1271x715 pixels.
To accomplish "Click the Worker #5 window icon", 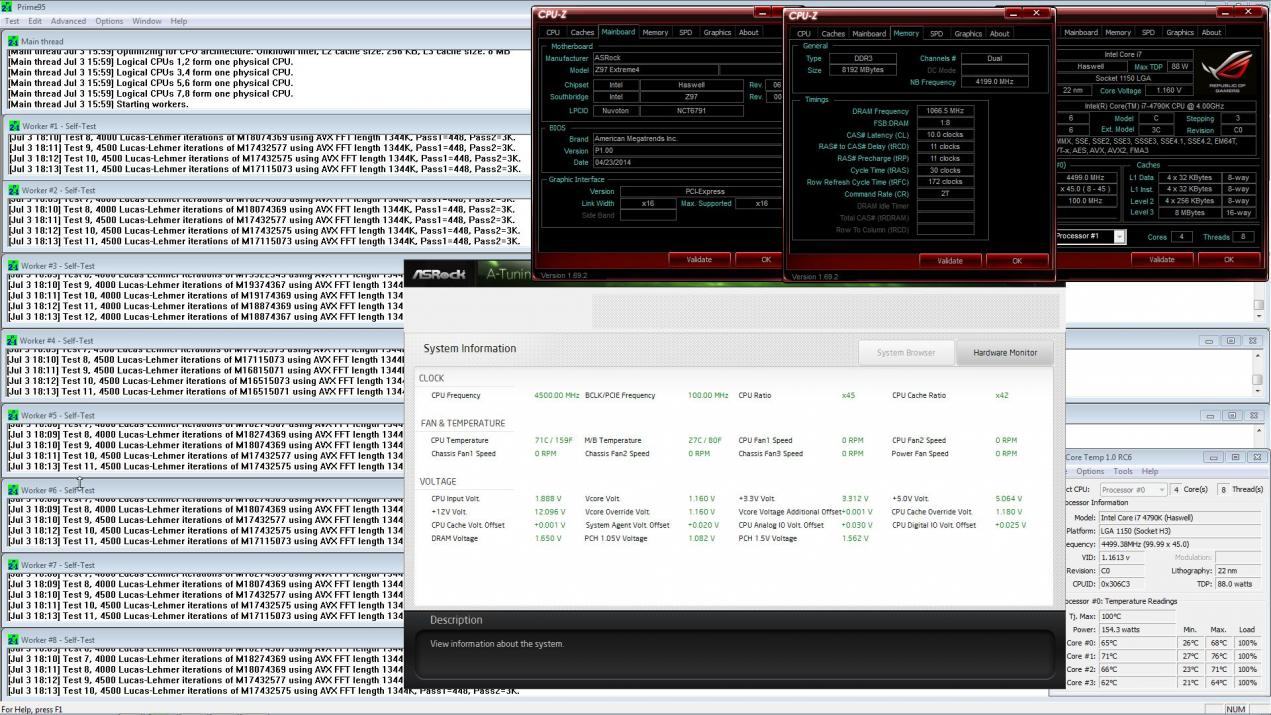I will point(13,415).
